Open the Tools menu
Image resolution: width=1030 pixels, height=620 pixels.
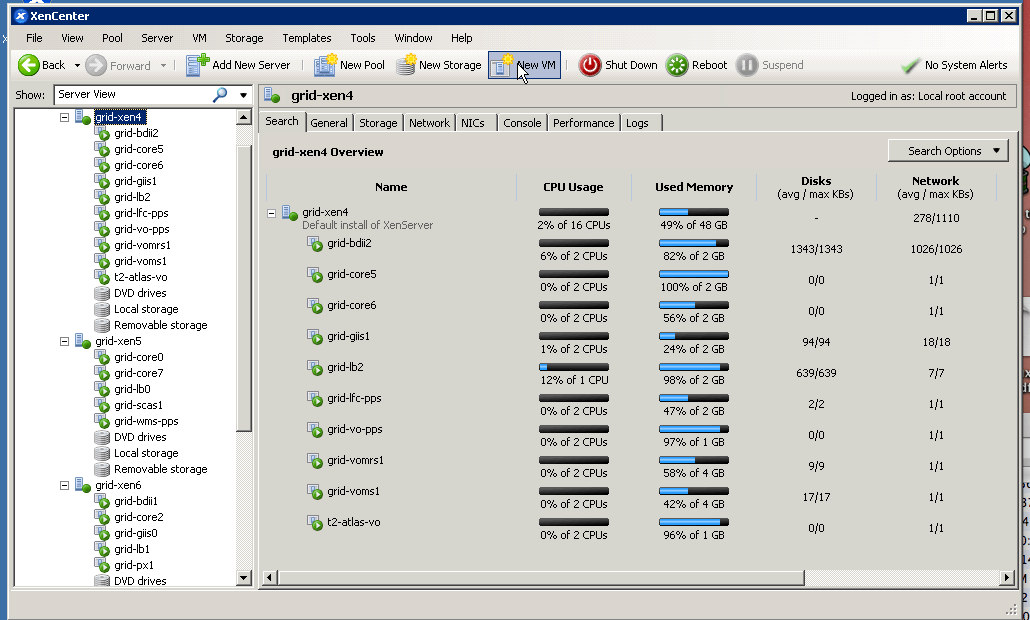tap(363, 38)
